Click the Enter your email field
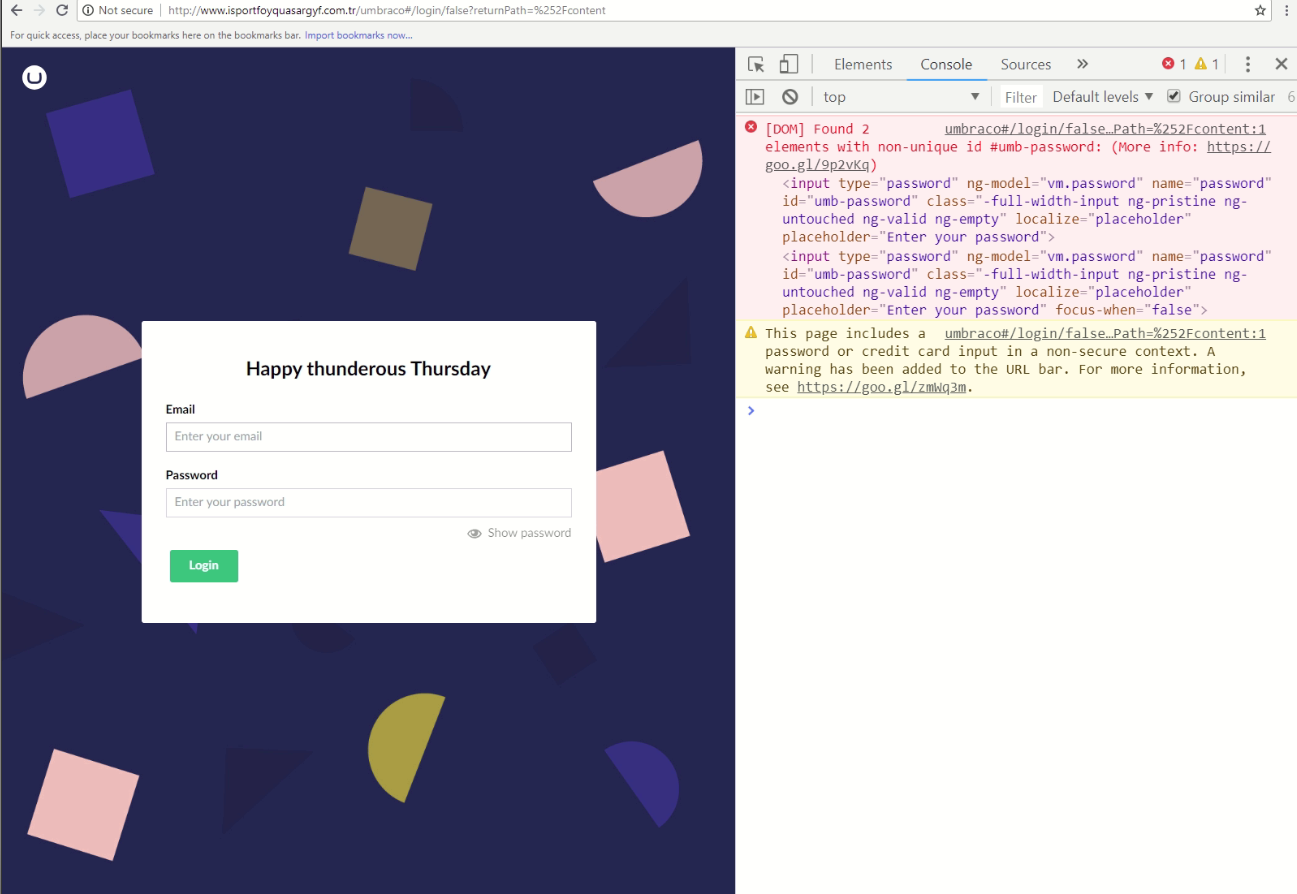Screen dimensions: 1297x894 click(368, 437)
